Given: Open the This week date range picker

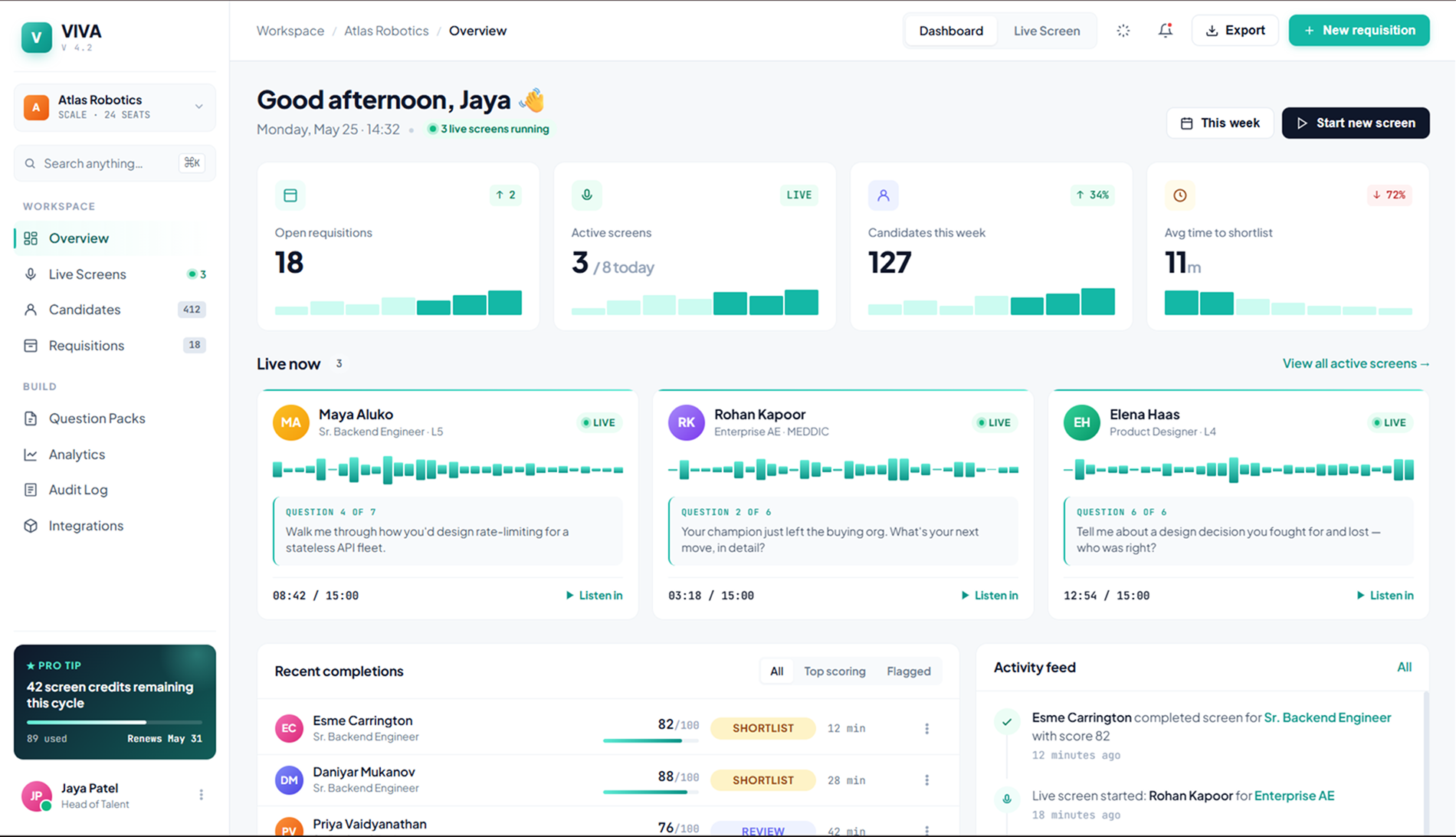Looking at the screenshot, I should coord(1220,123).
